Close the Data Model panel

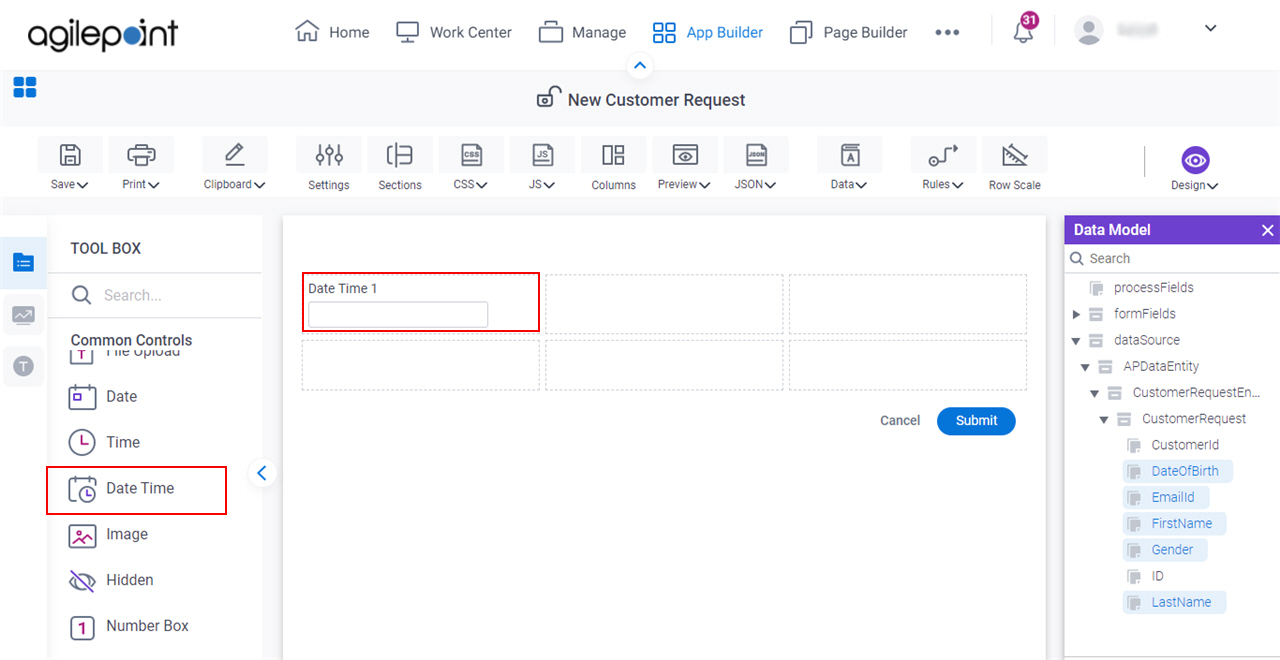pos(1267,230)
